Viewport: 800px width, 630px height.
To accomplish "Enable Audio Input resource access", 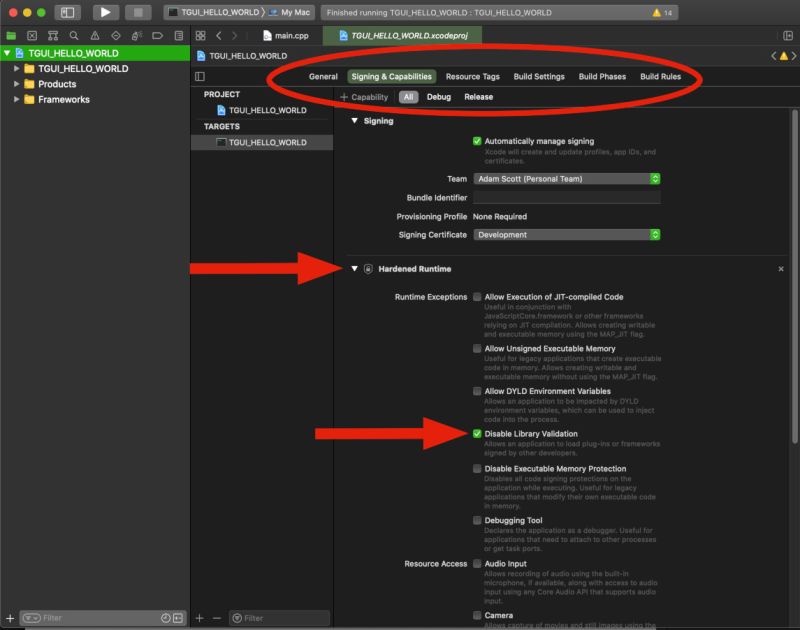I will [x=477, y=563].
